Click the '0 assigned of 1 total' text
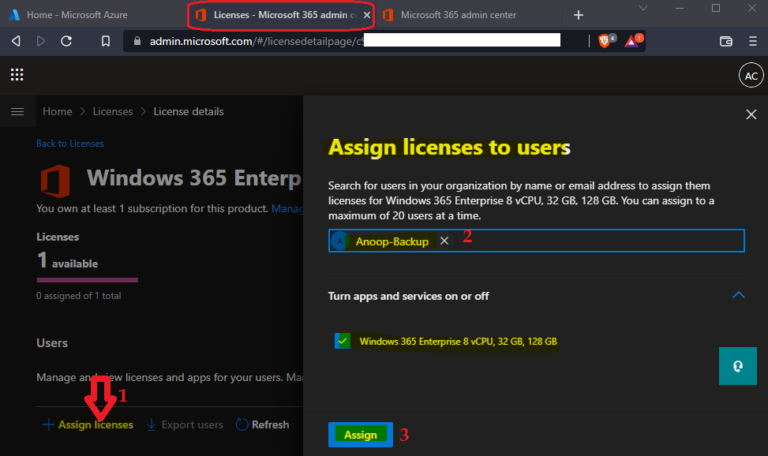This screenshot has height=456, width=768. [79, 296]
